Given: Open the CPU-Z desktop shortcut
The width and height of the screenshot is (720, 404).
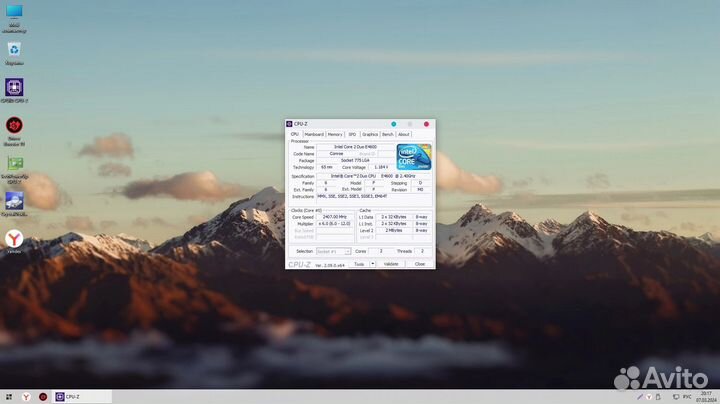Looking at the screenshot, I should pyautogui.click(x=15, y=88).
